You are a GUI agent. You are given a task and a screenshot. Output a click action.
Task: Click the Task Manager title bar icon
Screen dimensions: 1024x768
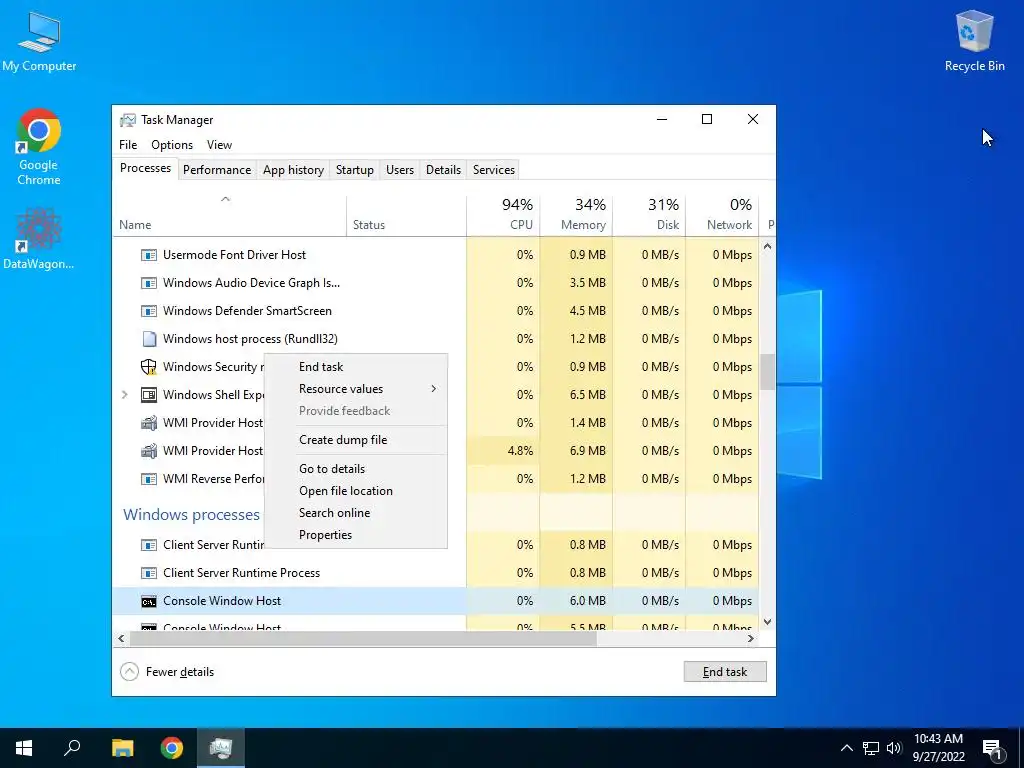[128, 120]
